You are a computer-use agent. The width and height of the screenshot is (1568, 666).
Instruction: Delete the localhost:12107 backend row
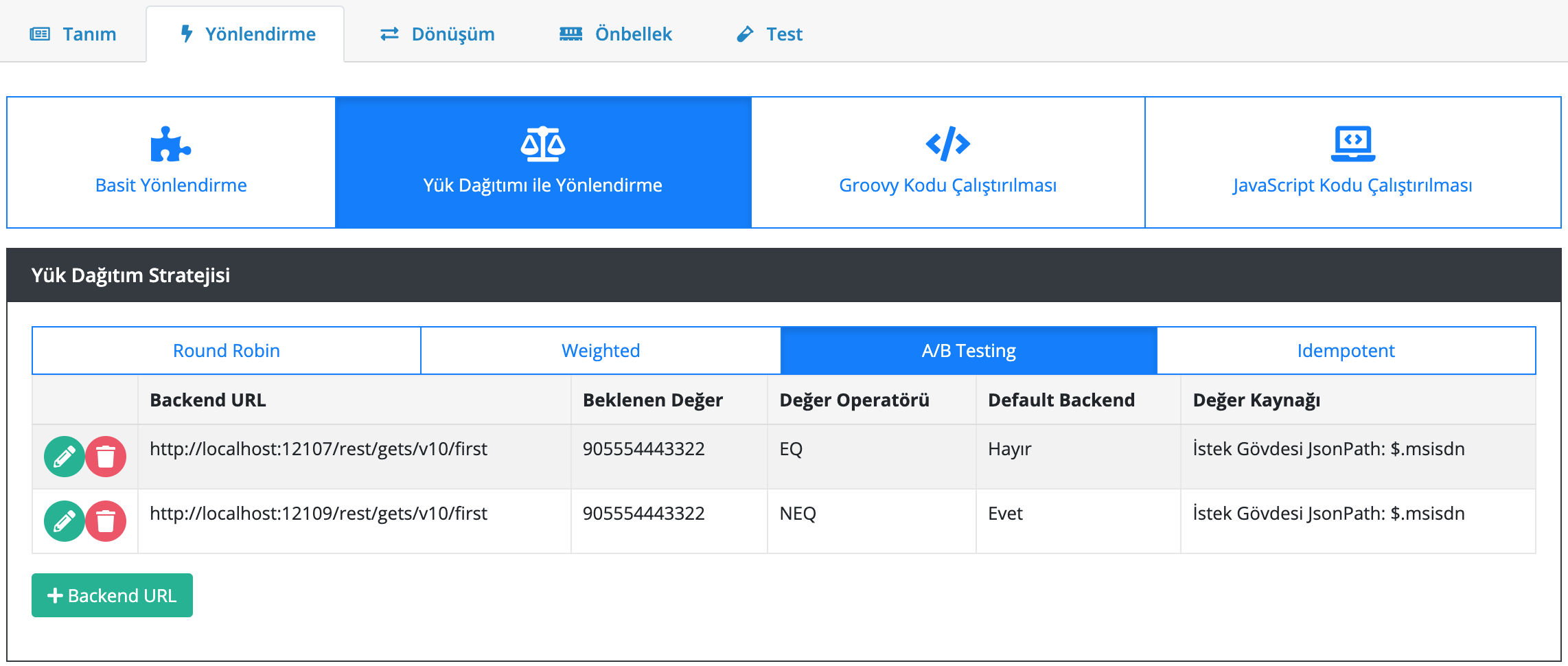[106, 457]
